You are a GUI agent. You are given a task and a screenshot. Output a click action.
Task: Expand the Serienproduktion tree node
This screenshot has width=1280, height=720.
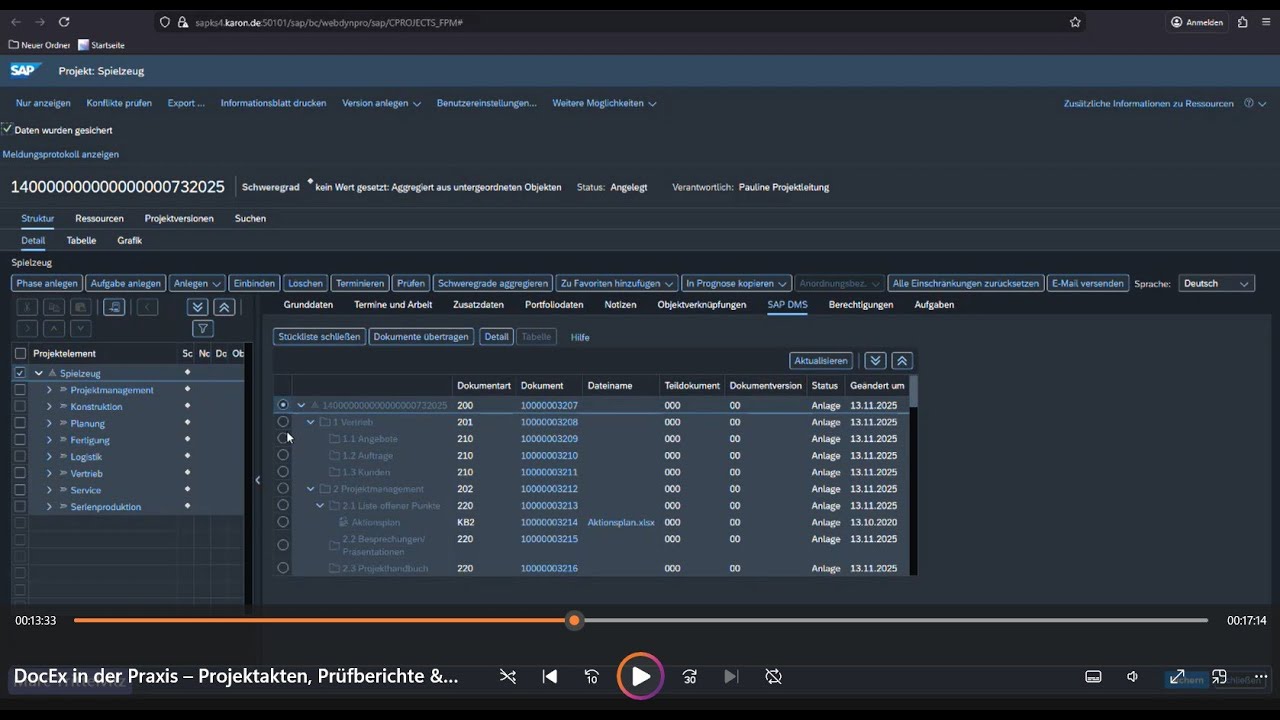pyautogui.click(x=49, y=507)
